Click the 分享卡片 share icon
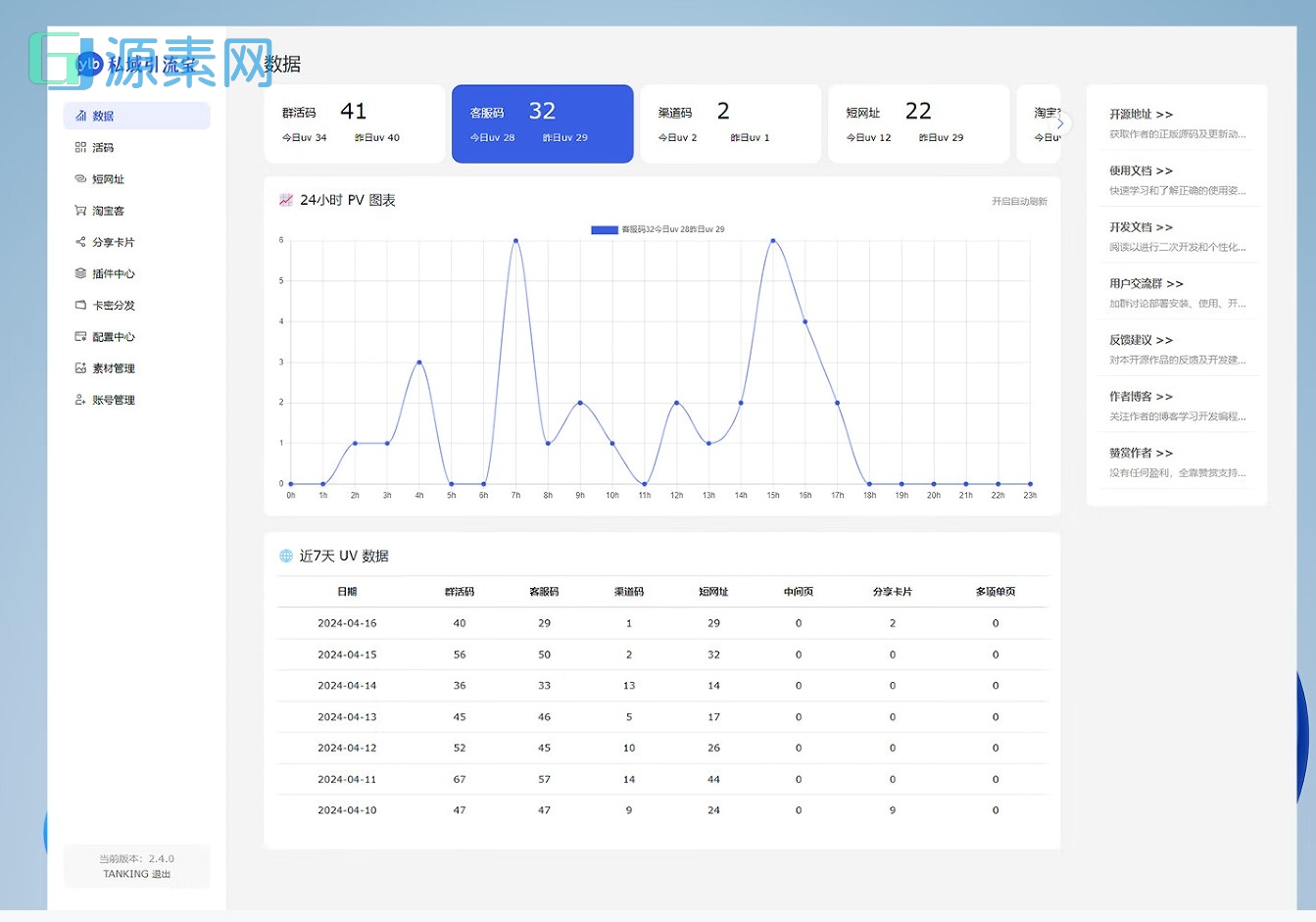 80,242
